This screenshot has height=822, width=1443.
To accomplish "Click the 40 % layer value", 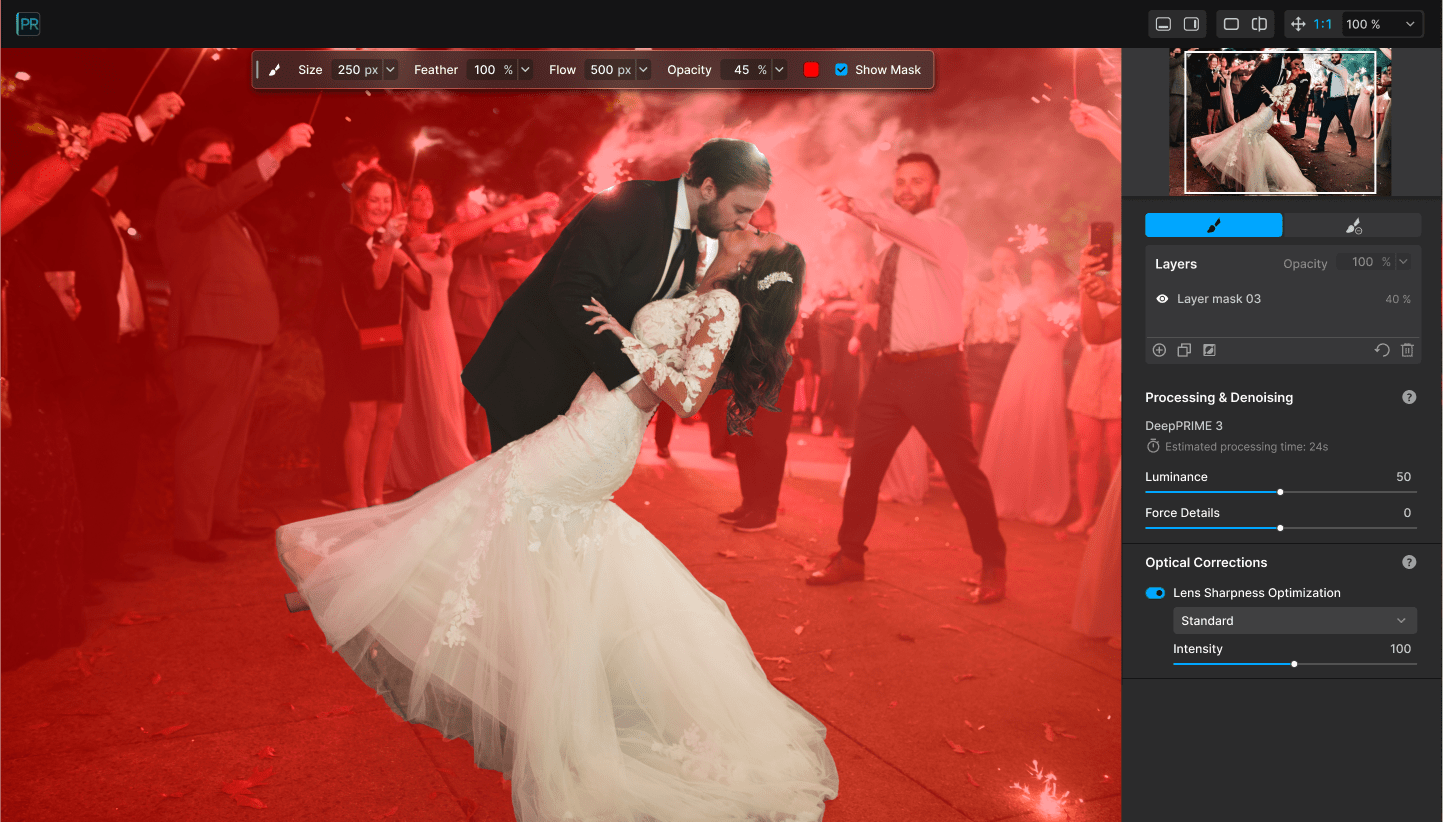I will click(1398, 299).
